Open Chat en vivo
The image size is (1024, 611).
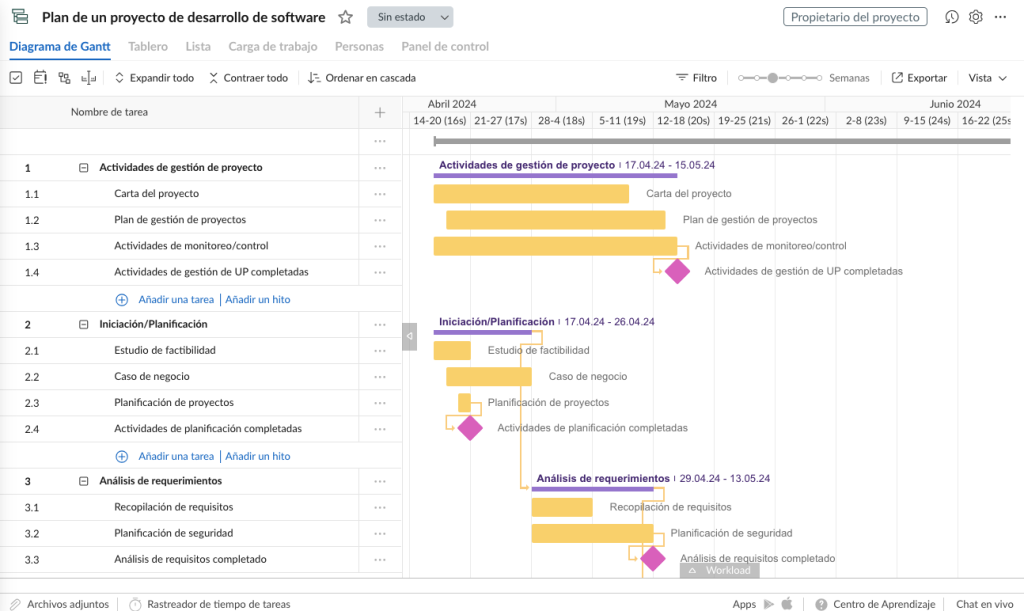click(984, 604)
